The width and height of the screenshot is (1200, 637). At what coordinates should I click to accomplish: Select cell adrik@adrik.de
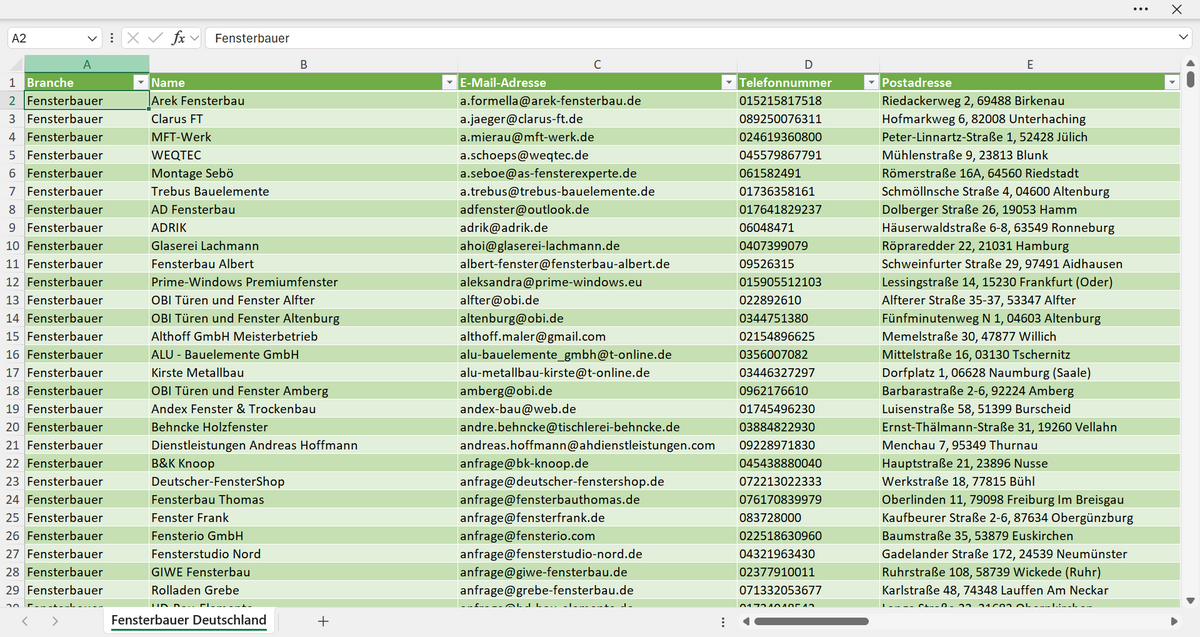(597, 228)
